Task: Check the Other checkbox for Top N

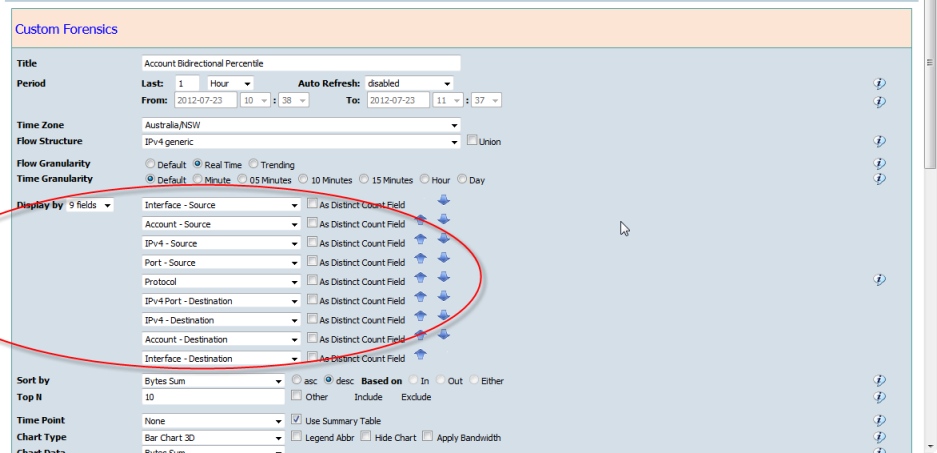Action: pyautogui.click(x=296, y=395)
